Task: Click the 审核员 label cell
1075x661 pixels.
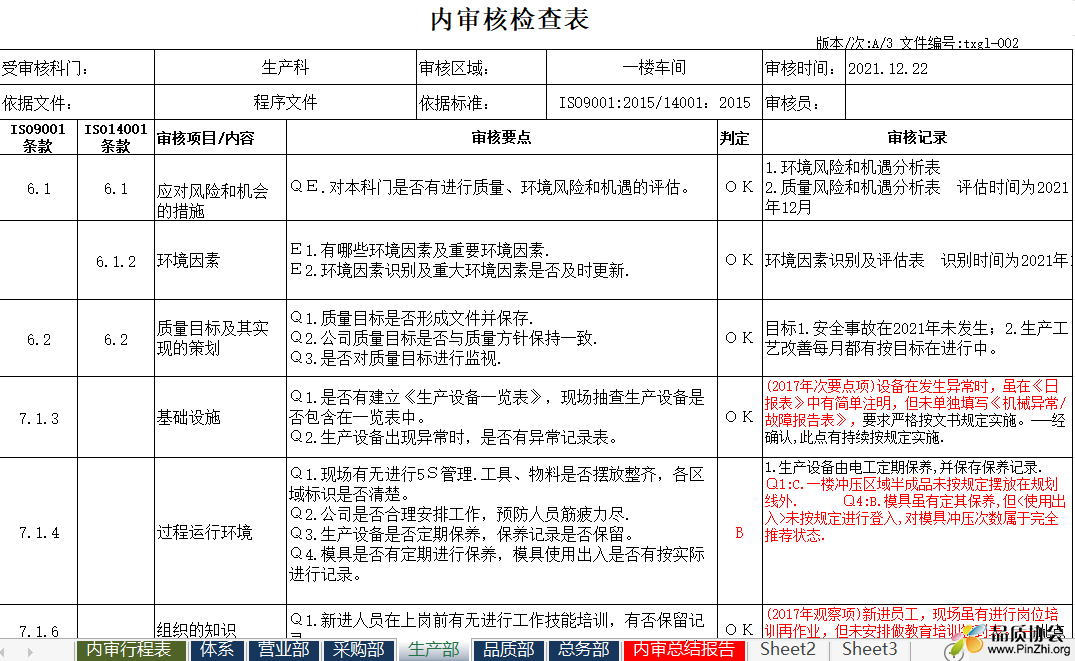Action: point(804,103)
